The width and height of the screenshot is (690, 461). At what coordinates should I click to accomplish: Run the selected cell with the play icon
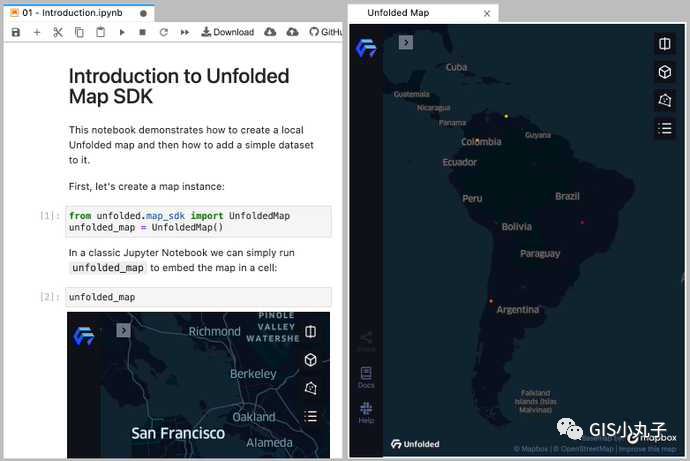coord(122,32)
